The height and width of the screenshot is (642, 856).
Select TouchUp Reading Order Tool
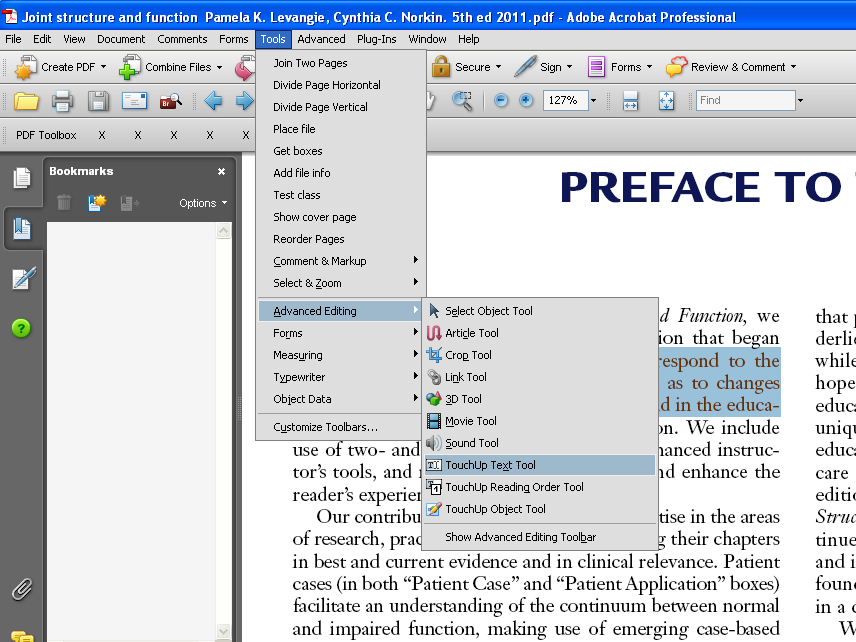540,487
